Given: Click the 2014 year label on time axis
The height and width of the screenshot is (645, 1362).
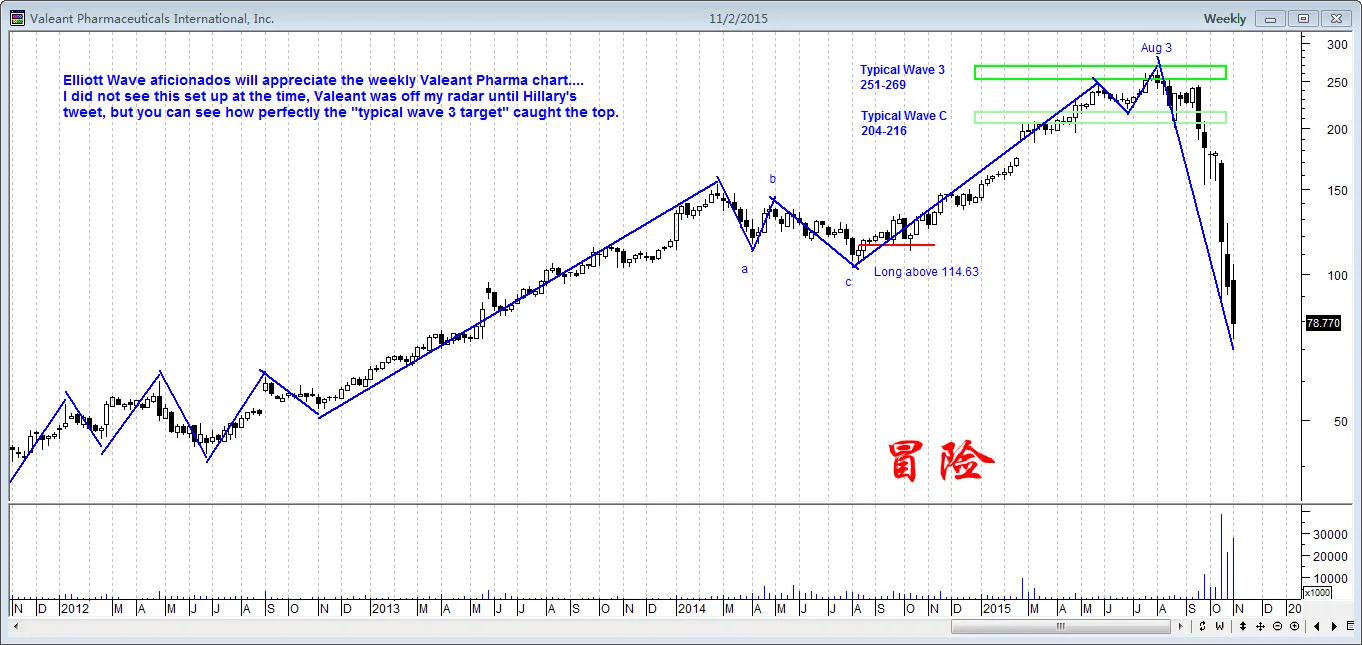Looking at the screenshot, I should [x=692, y=608].
